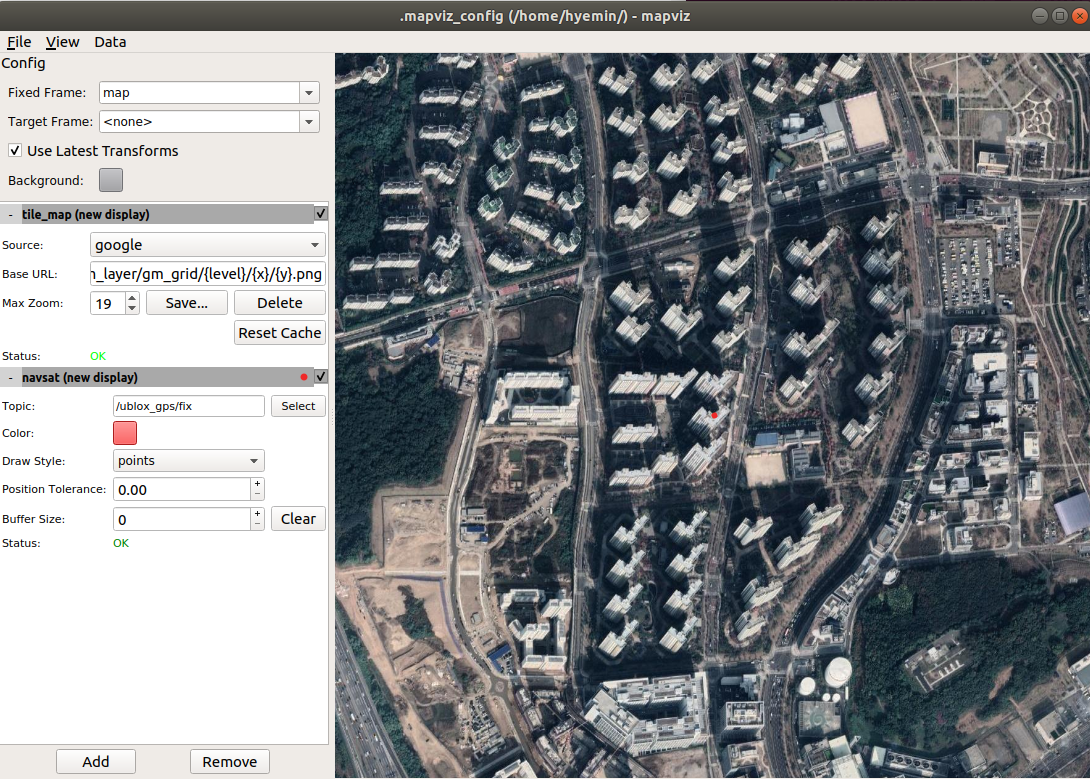The image size is (1090, 779).
Task: Click Max Zoom down arrow
Action: (132, 309)
